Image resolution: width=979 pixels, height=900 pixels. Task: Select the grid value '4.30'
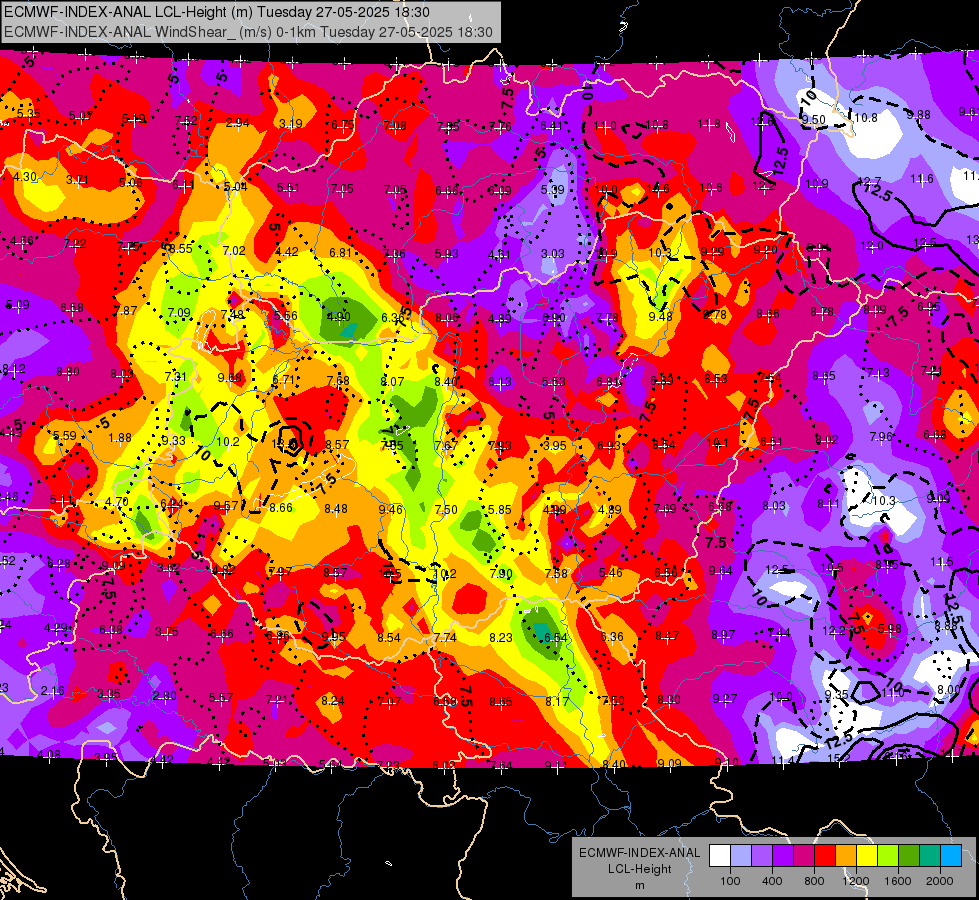tap(25, 177)
